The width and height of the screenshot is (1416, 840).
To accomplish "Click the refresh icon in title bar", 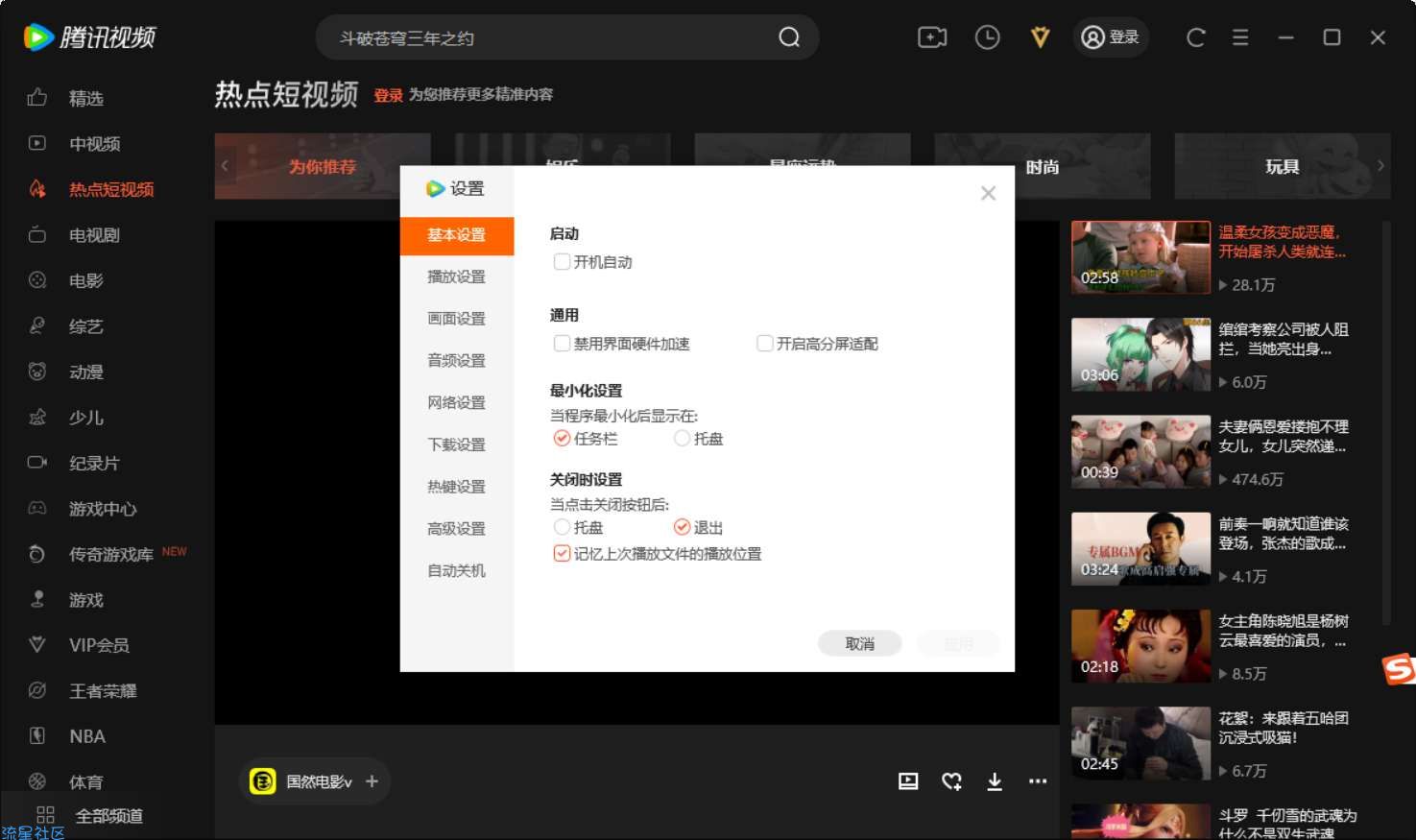I will 1195,37.
